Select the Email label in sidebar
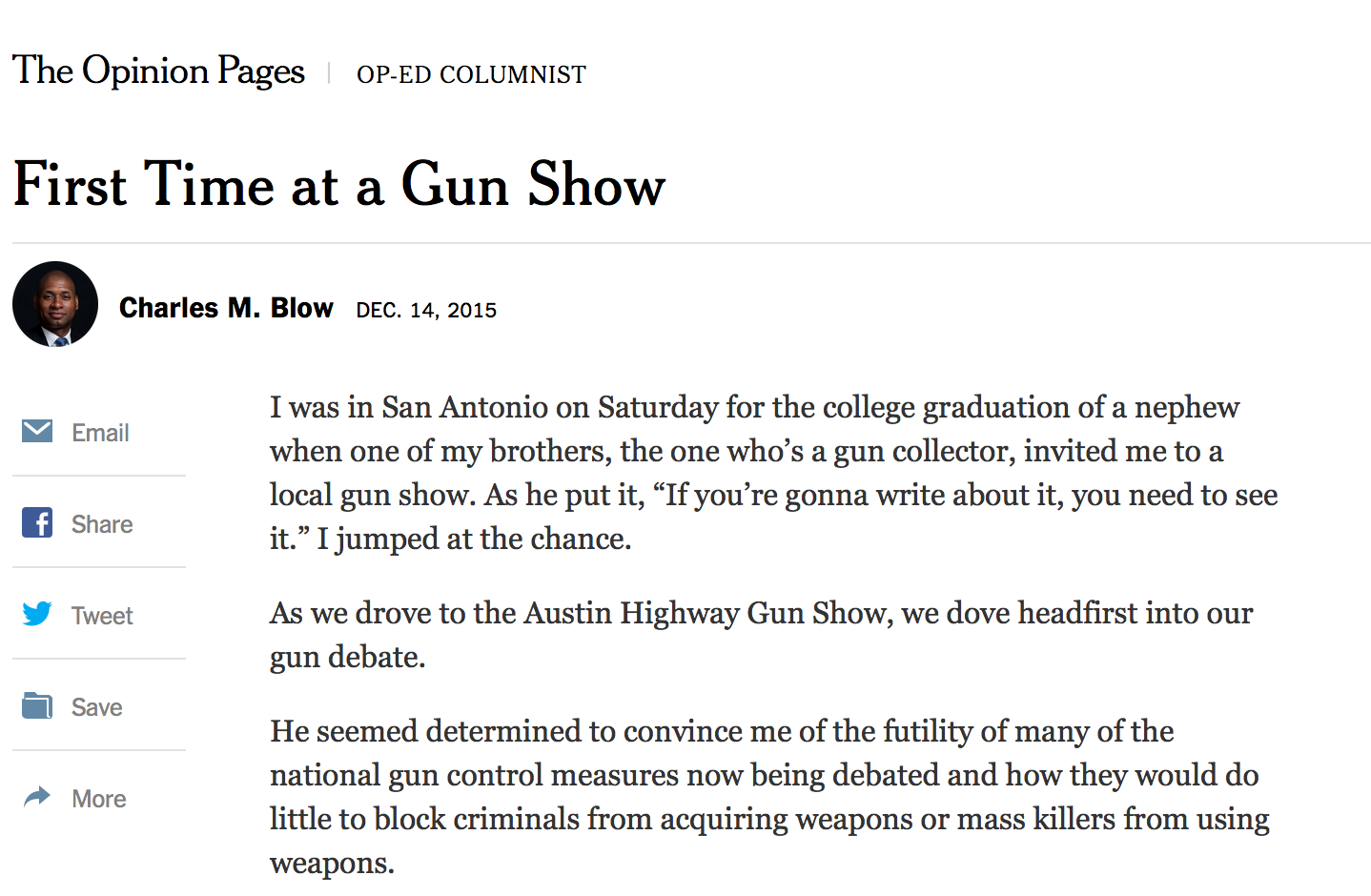Screen dimensions: 1371x896 100,433
